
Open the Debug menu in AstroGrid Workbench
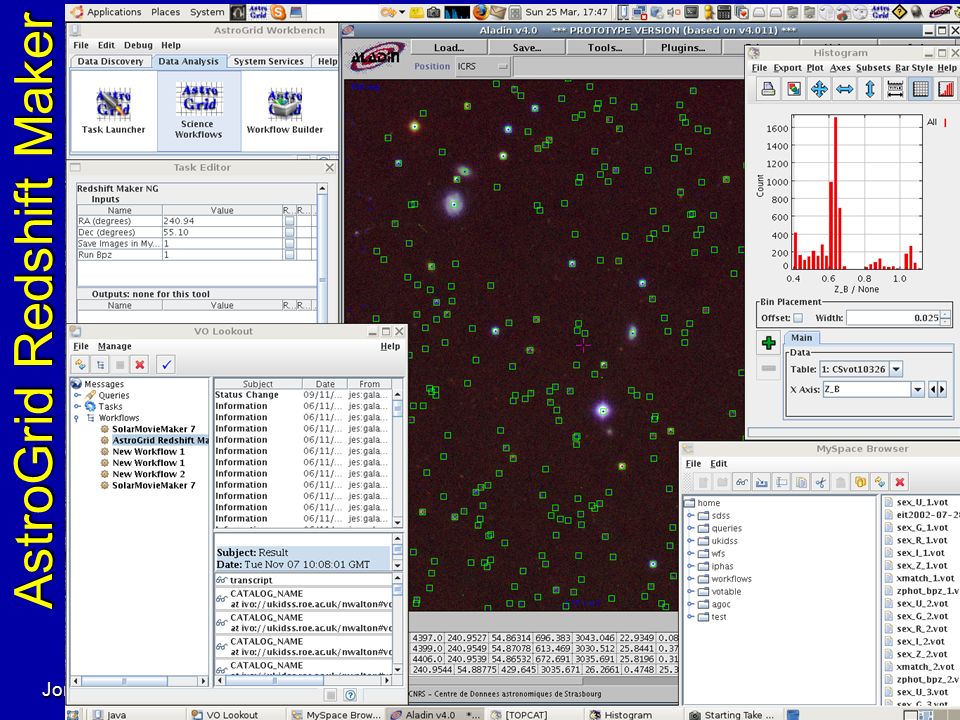point(138,45)
